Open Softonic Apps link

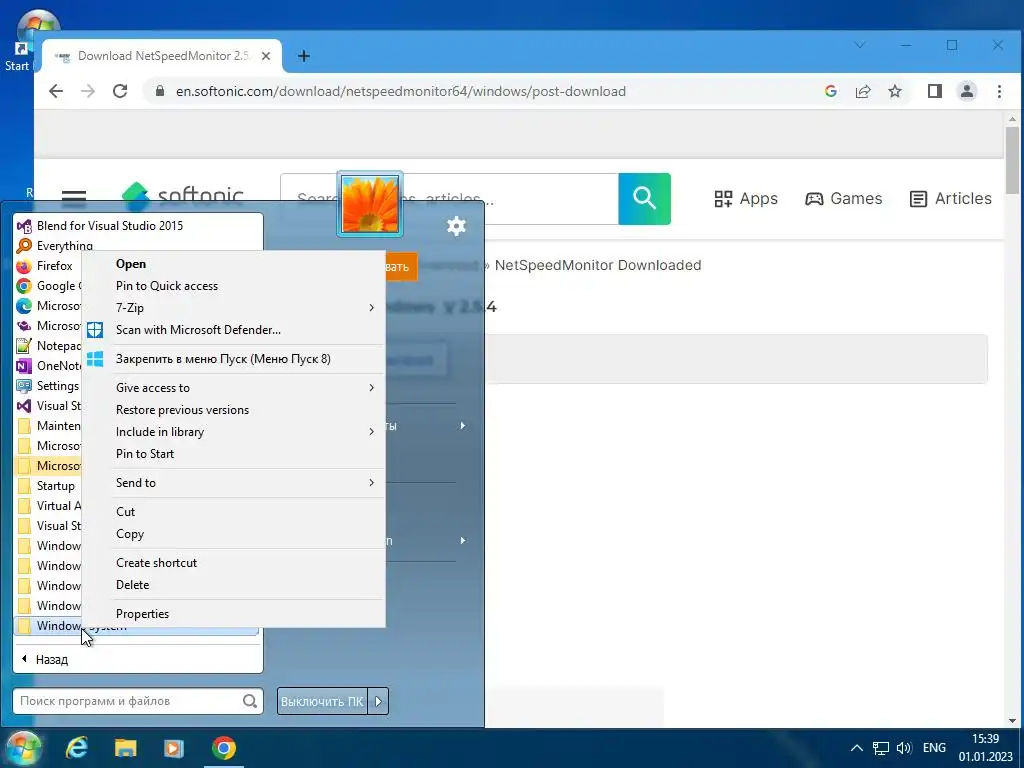(x=746, y=199)
